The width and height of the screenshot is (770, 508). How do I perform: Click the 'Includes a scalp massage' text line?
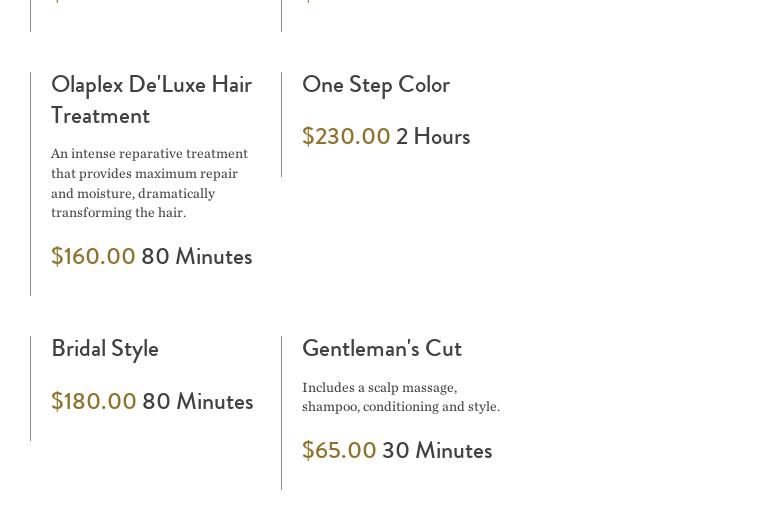tap(379, 387)
